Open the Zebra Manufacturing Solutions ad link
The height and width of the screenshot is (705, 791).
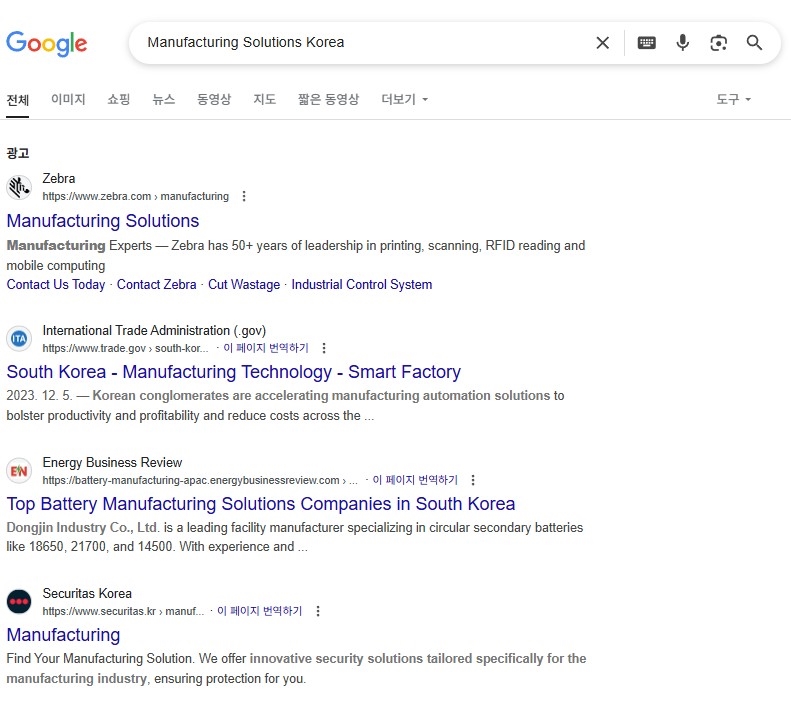pyautogui.click(x=103, y=221)
